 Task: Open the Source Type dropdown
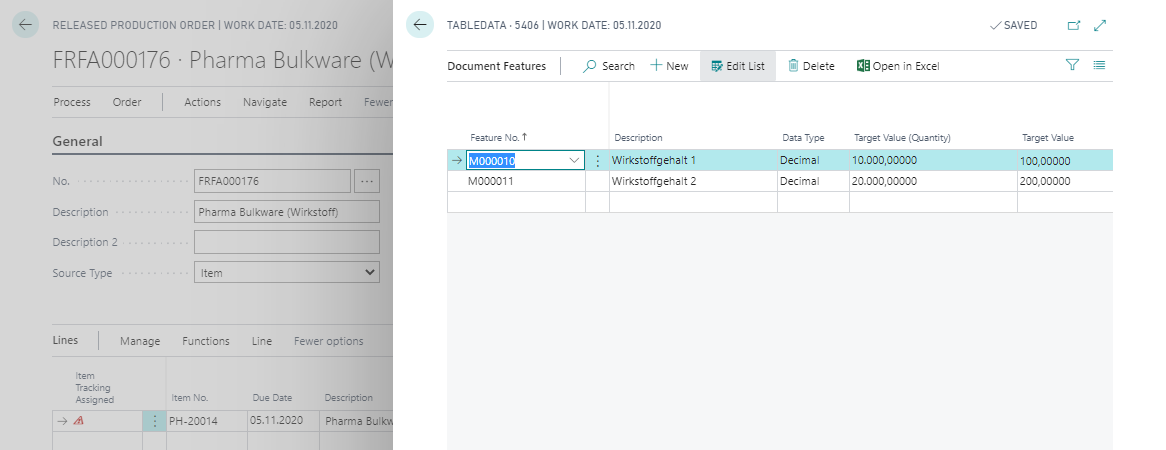click(x=287, y=272)
